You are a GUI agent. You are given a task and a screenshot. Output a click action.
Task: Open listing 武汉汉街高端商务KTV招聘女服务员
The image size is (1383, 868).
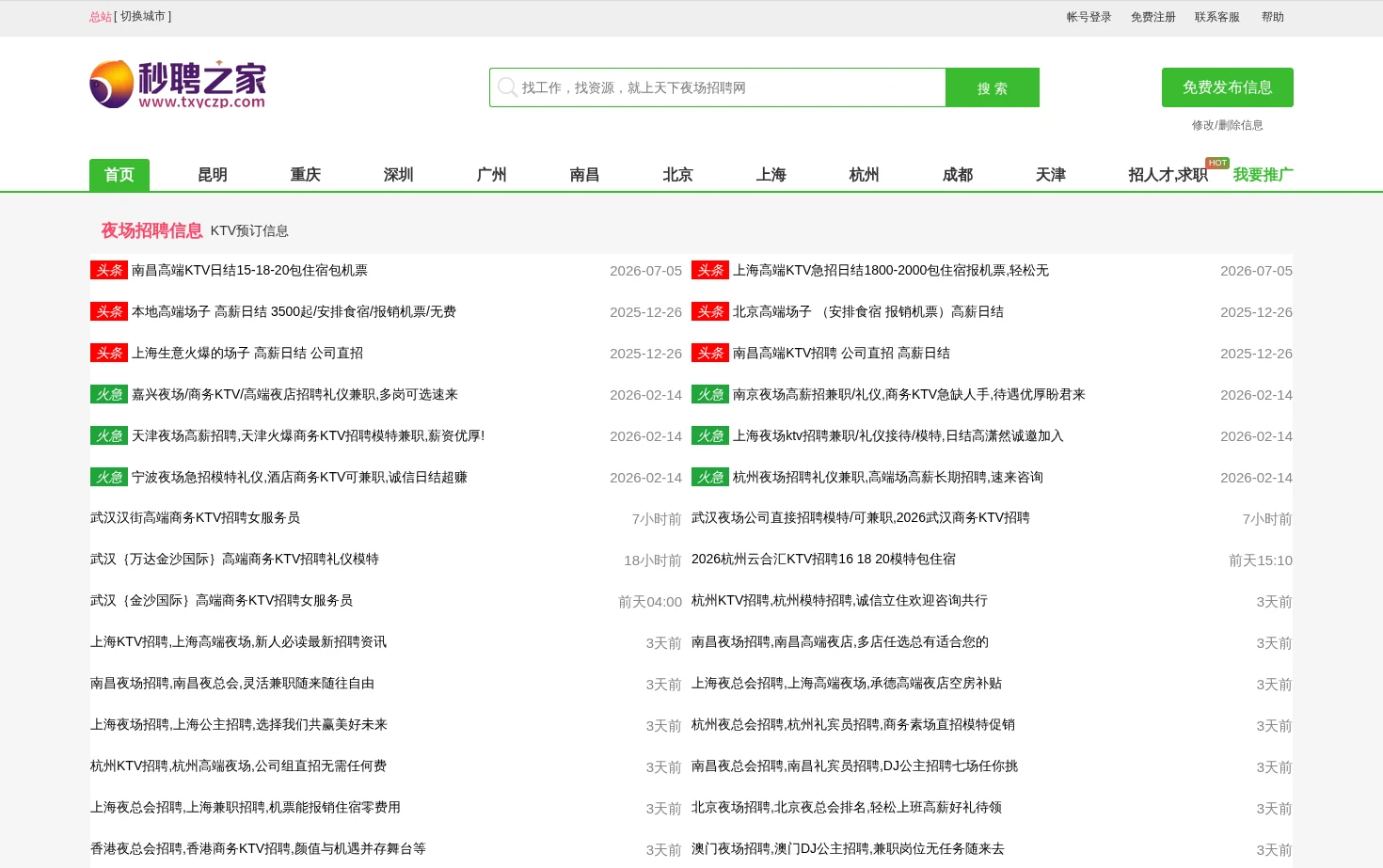point(195,517)
